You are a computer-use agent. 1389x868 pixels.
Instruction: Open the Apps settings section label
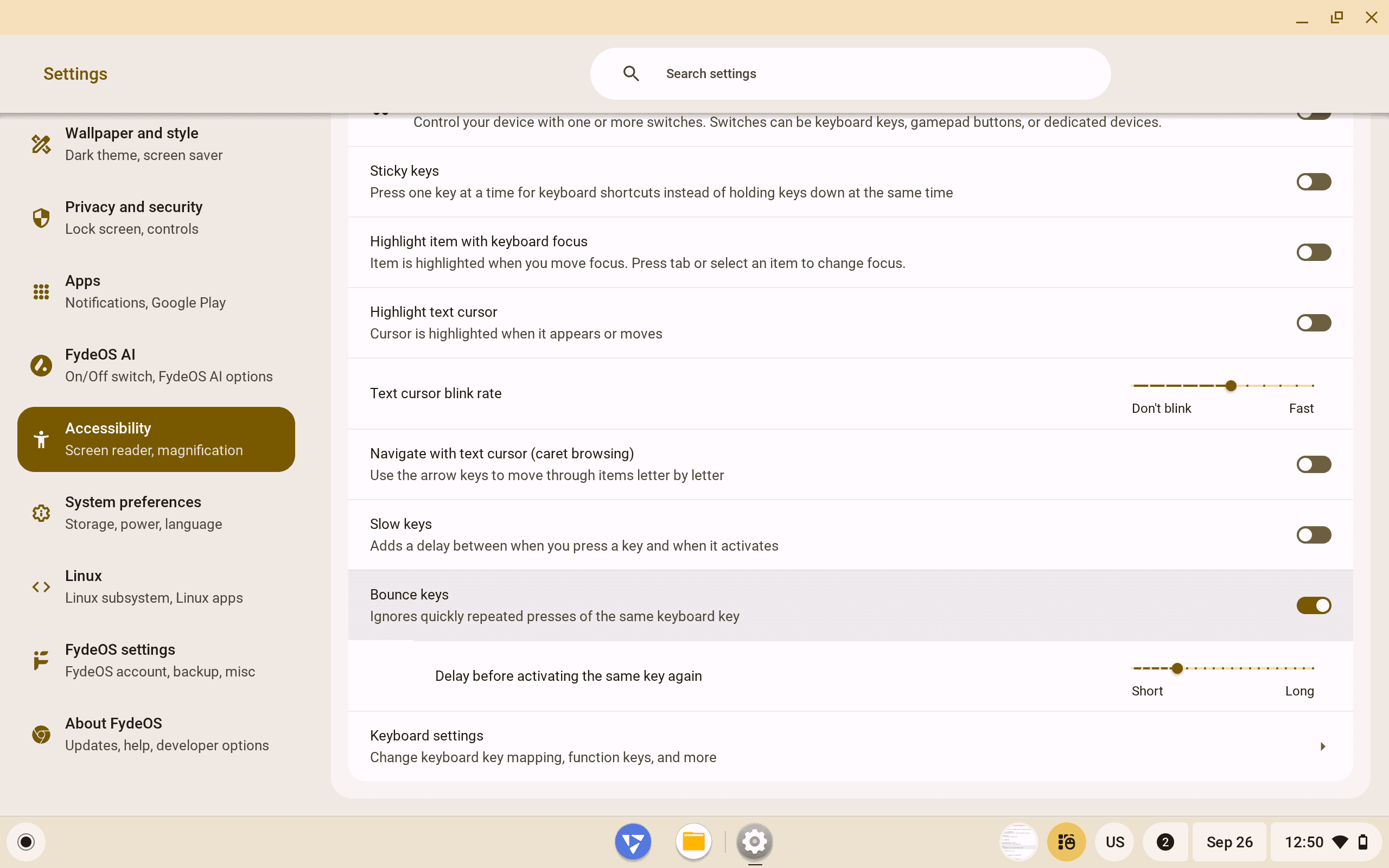coord(82,280)
